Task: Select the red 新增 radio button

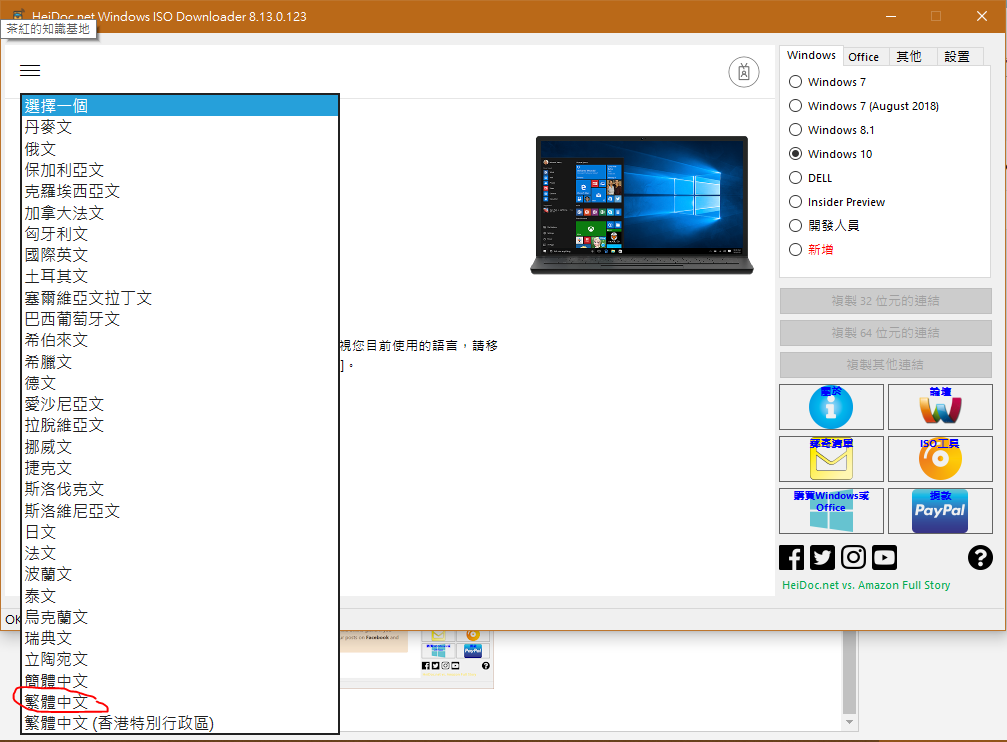Action: click(x=795, y=249)
